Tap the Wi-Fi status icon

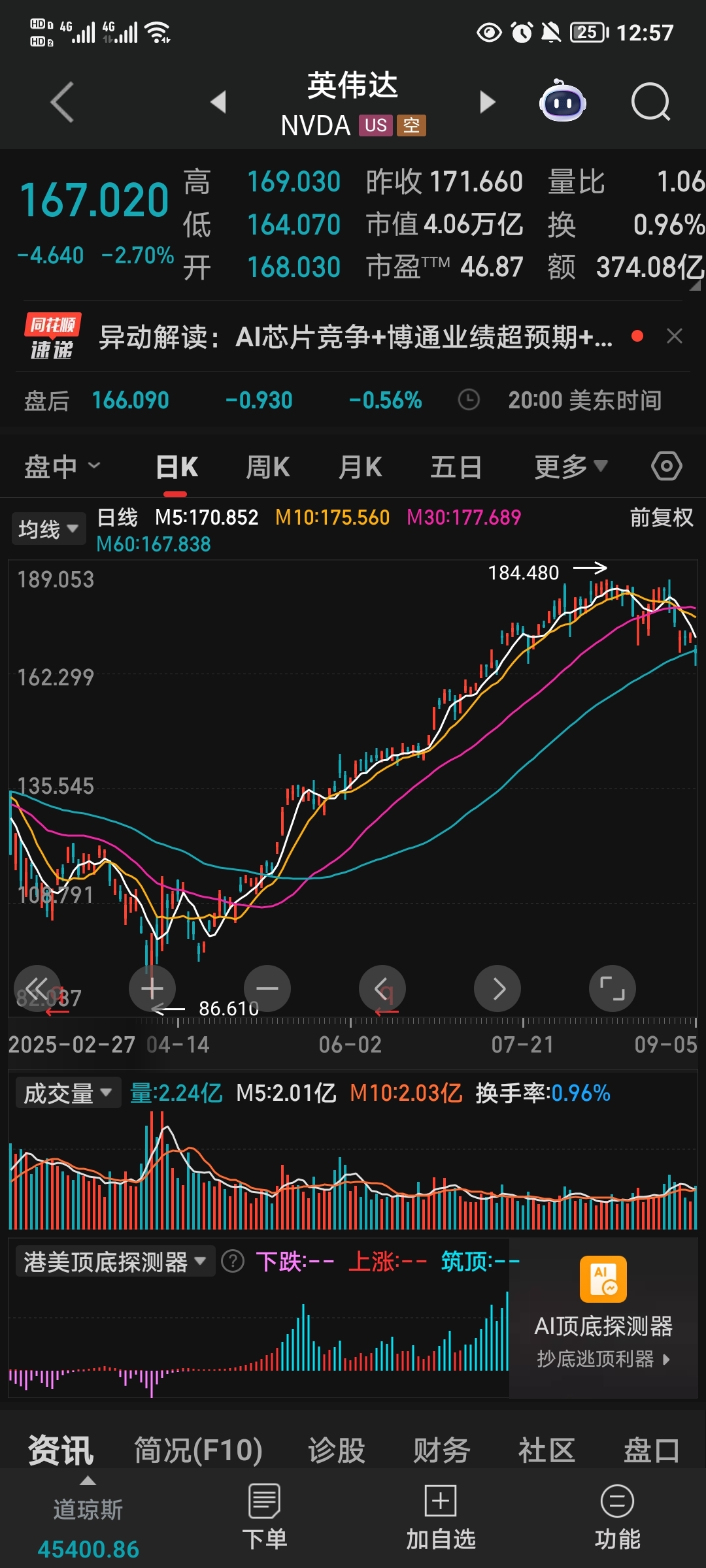[158, 32]
